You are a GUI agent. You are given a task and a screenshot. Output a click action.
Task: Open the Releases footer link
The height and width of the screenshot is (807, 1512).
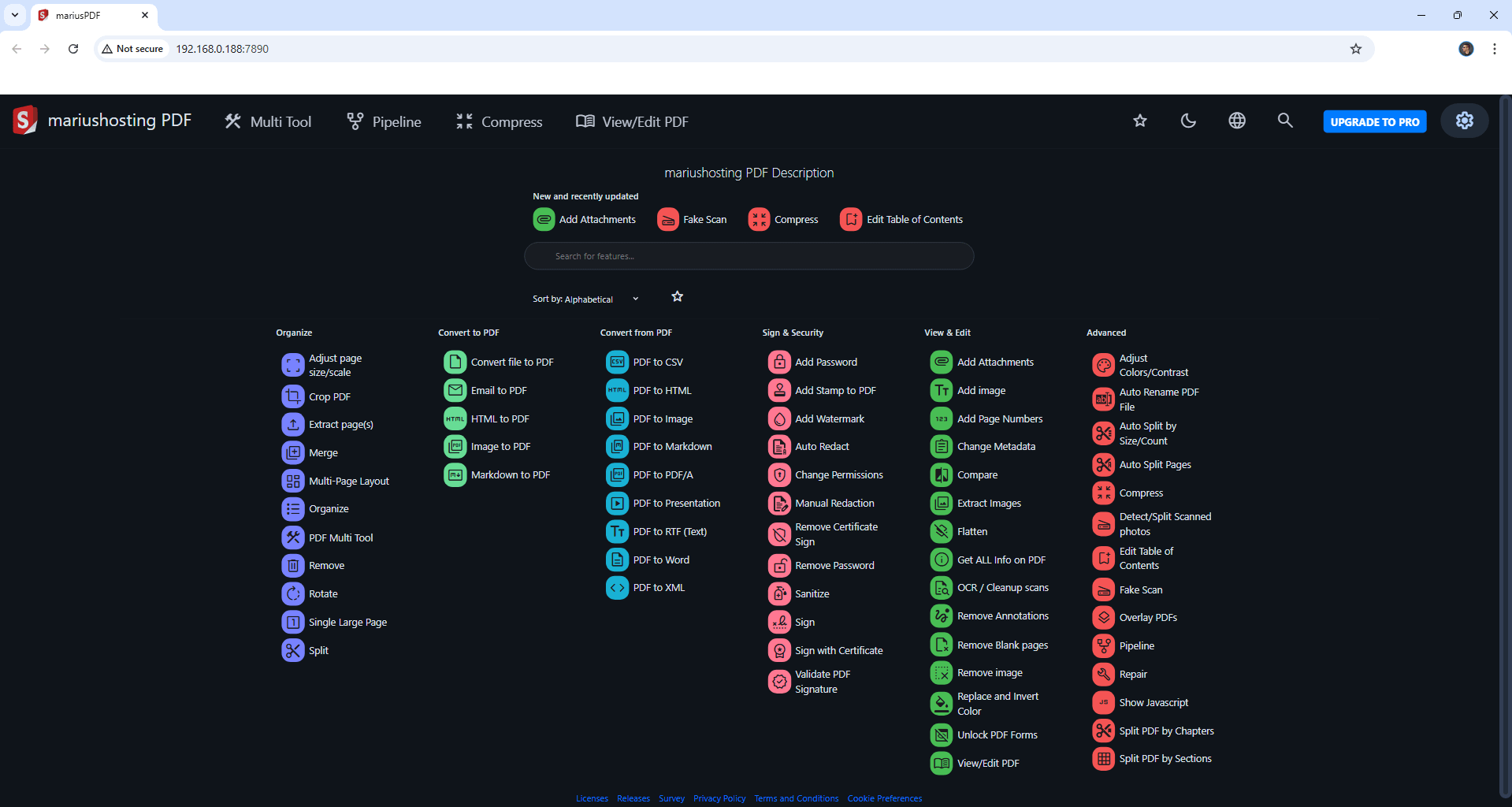[633, 798]
